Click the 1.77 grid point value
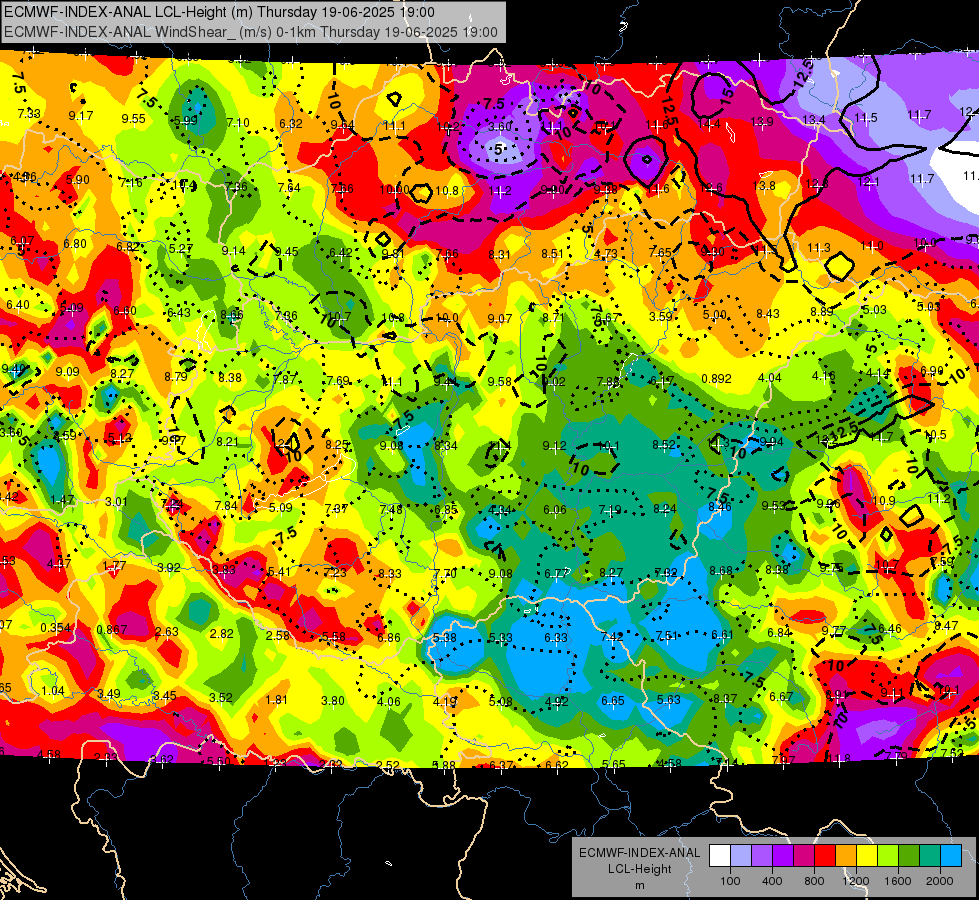The image size is (979, 900). [114, 565]
